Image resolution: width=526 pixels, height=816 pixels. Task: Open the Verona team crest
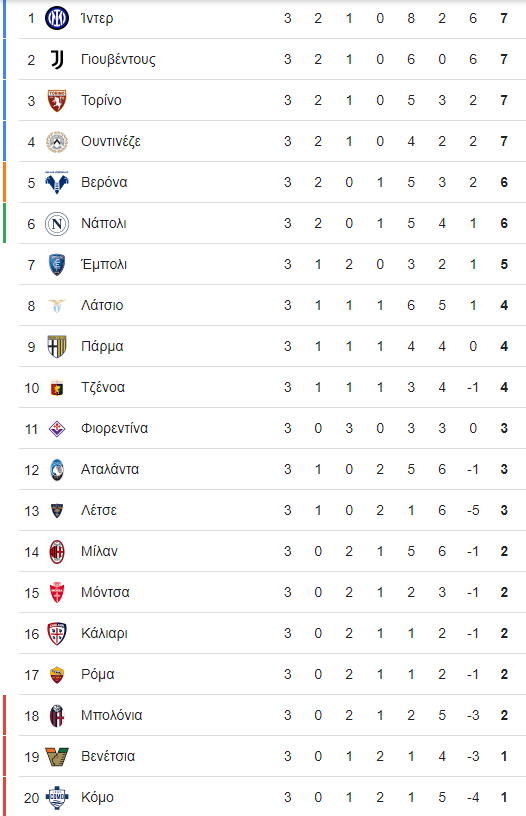pyautogui.click(x=57, y=183)
